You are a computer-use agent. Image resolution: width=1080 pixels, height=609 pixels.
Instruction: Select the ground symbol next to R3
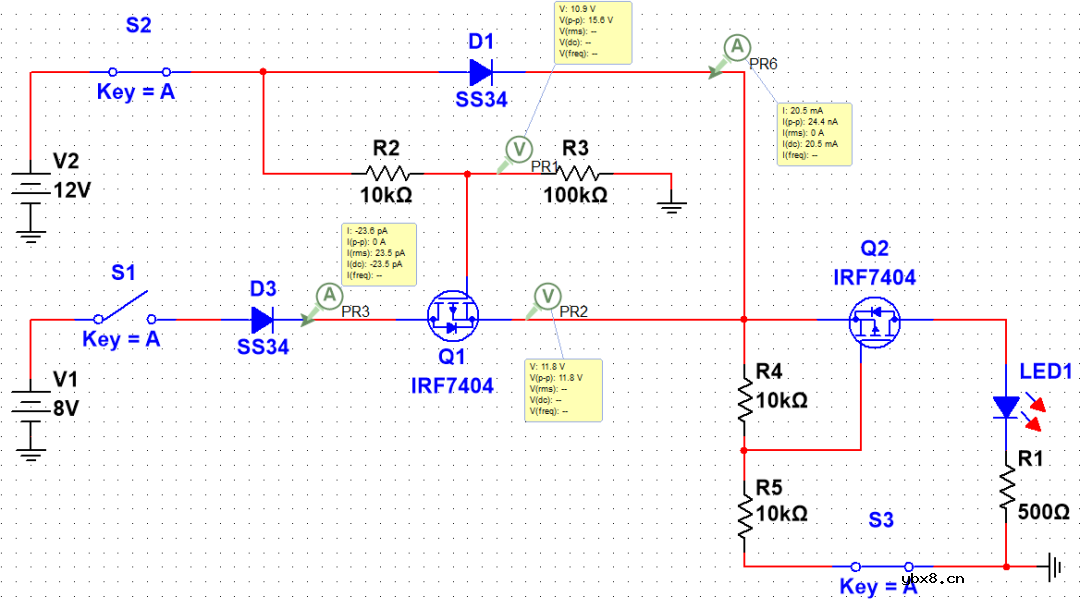point(672,206)
